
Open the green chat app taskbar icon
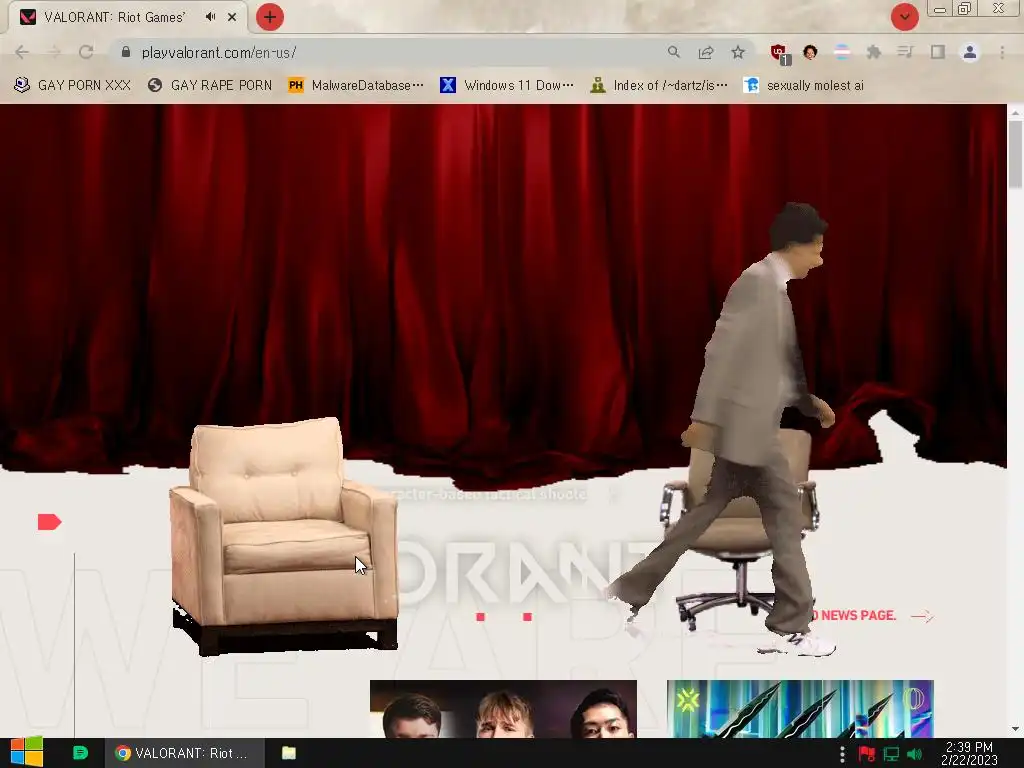click(80, 753)
